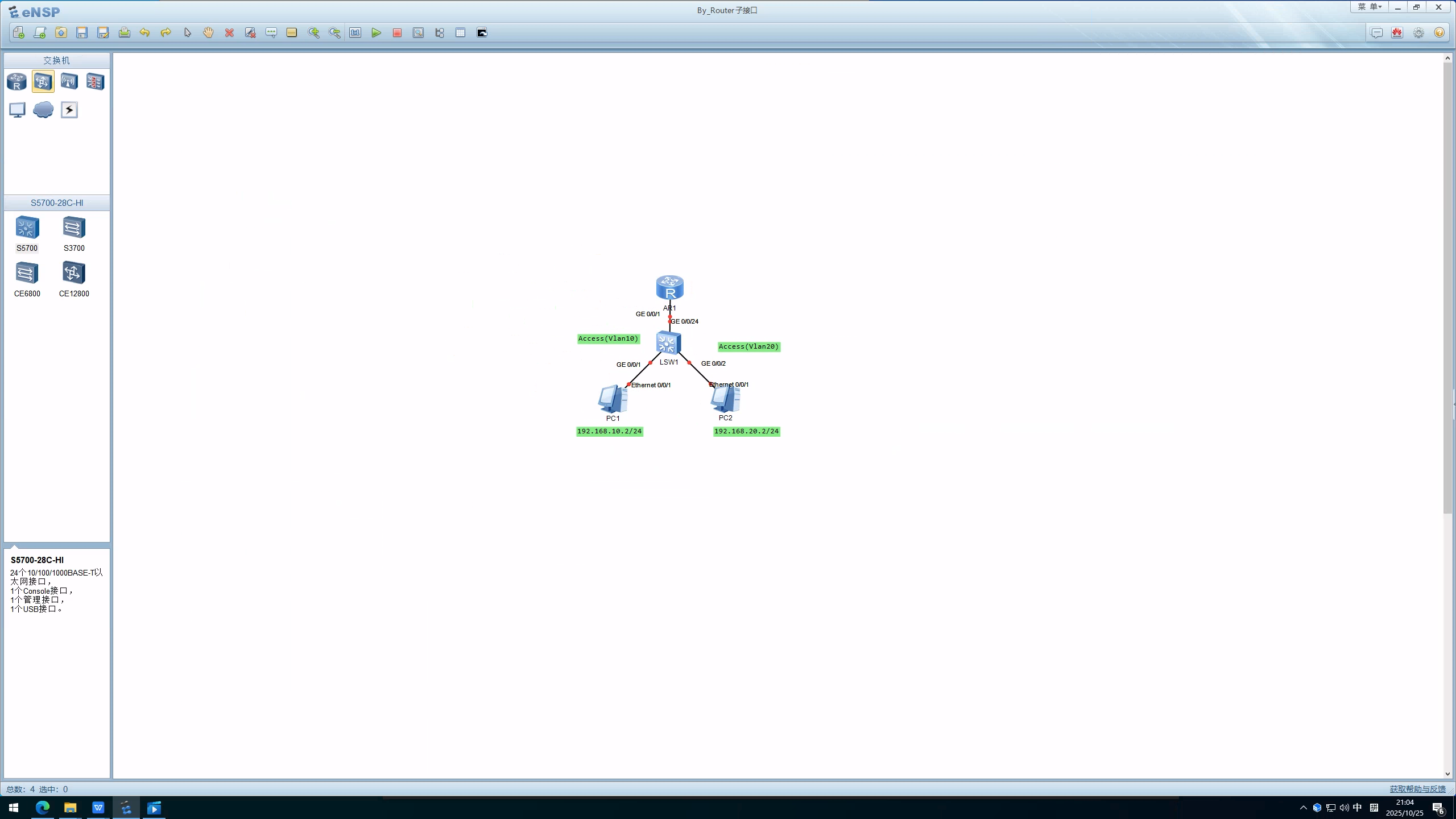Click the vertical scrollbar down arrow

click(x=1447, y=773)
